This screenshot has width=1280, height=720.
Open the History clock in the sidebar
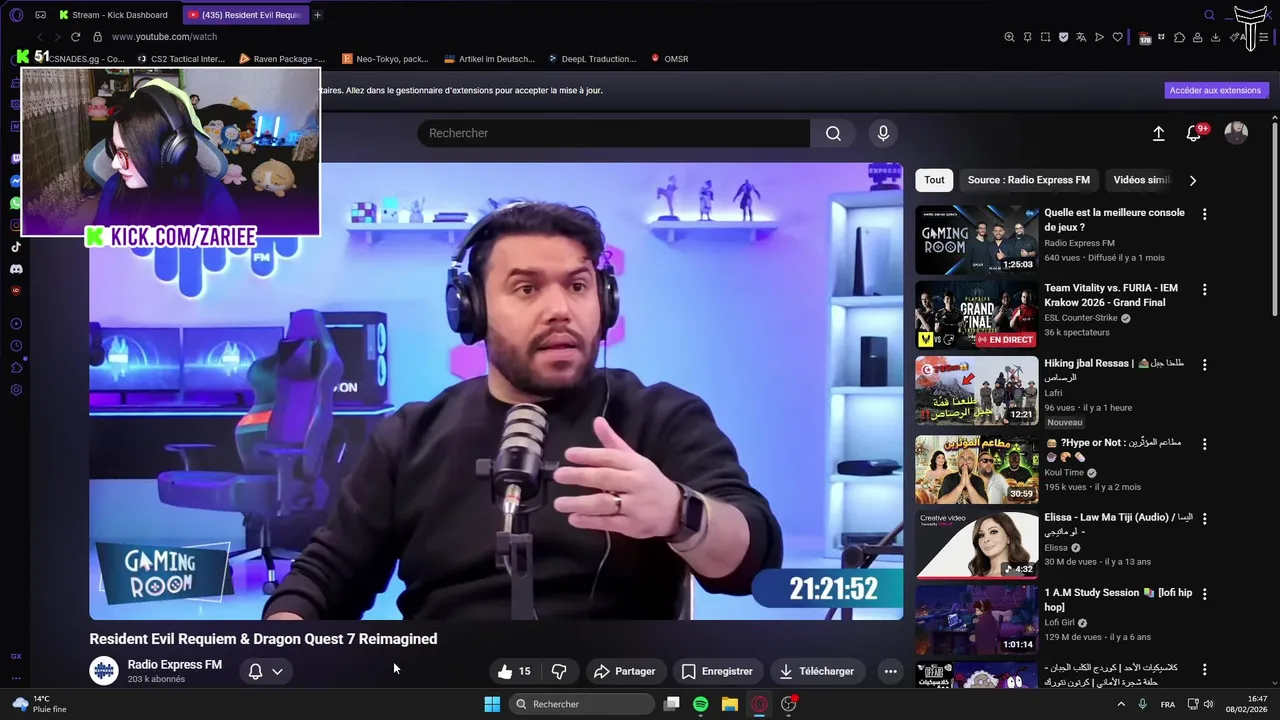[x=16, y=346]
